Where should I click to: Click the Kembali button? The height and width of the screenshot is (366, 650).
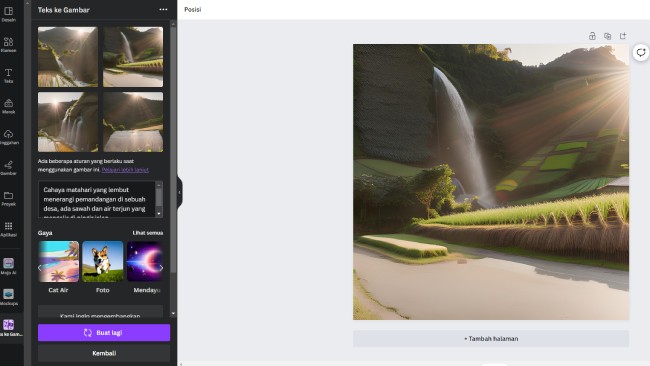[x=104, y=353]
